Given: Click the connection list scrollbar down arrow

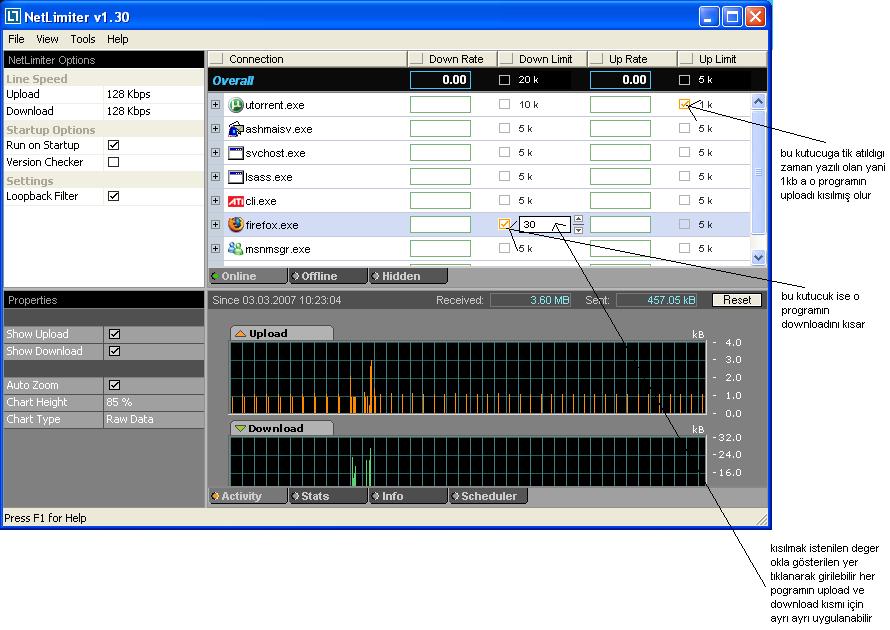Looking at the screenshot, I should [x=758, y=257].
